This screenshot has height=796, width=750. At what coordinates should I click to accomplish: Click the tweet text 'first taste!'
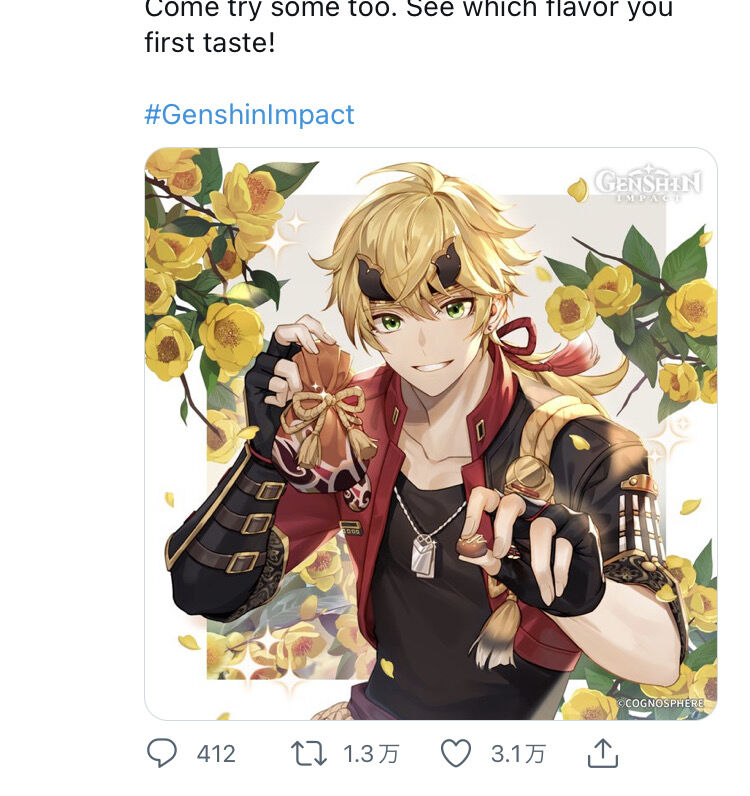(x=209, y=43)
